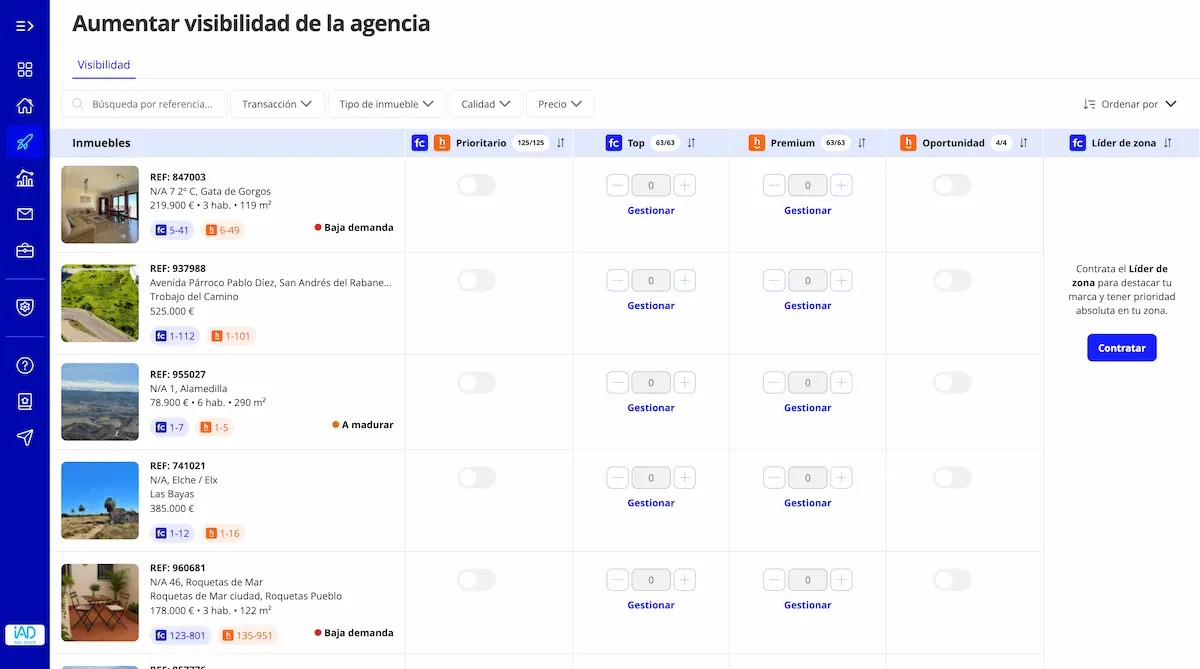The width and height of the screenshot is (1200, 669).
Task: Toggle Prioritario for REF 847003
Action: [x=476, y=185]
